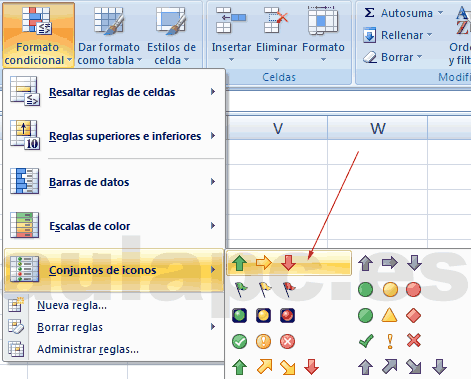Apply the circled check symbols set

(x=263, y=341)
